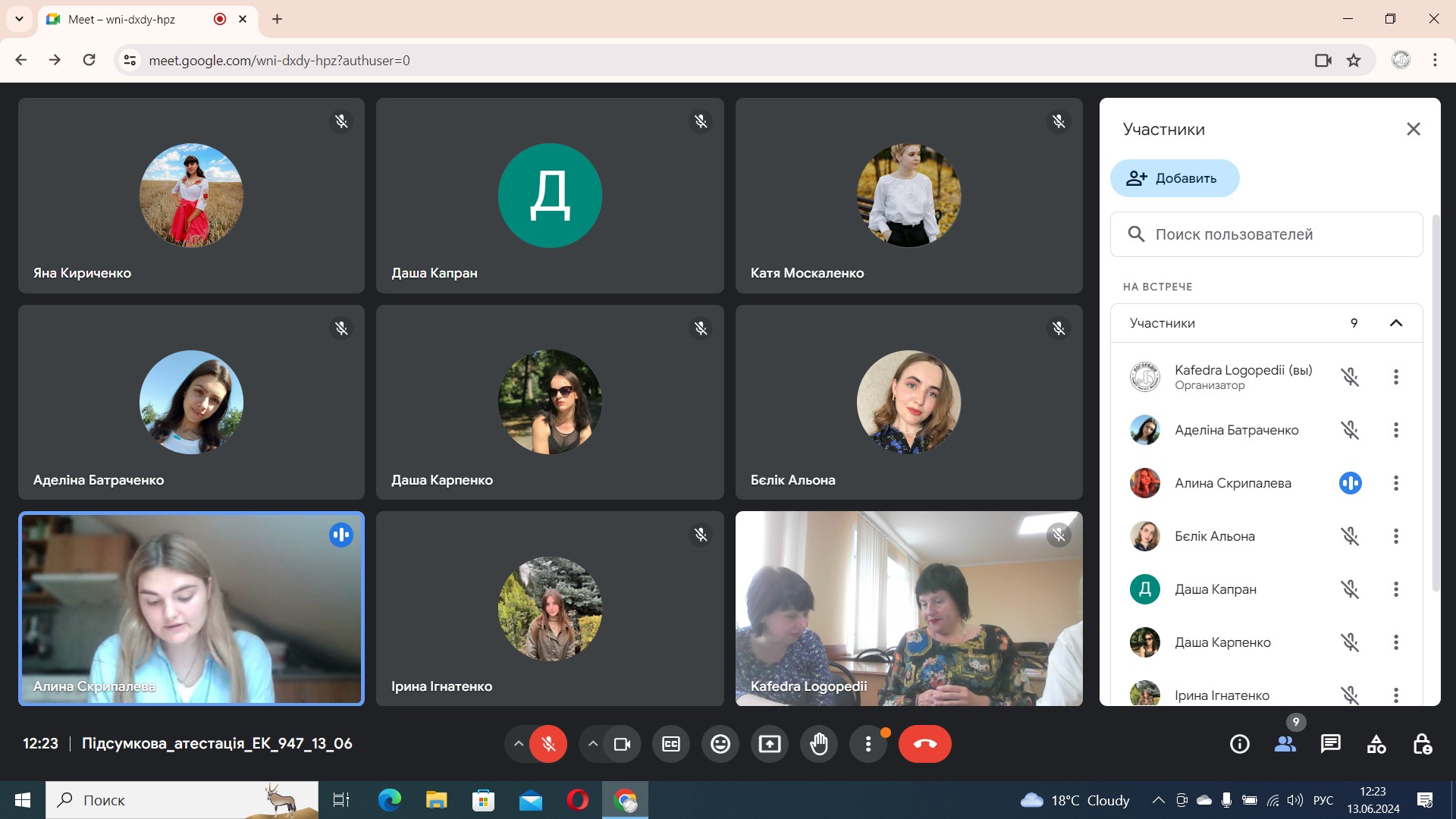Image resolution: width=1456 pixels, height=819 pixels.
Task: Open the tab search dropdown arrow
Action: (x=19, y=19)
